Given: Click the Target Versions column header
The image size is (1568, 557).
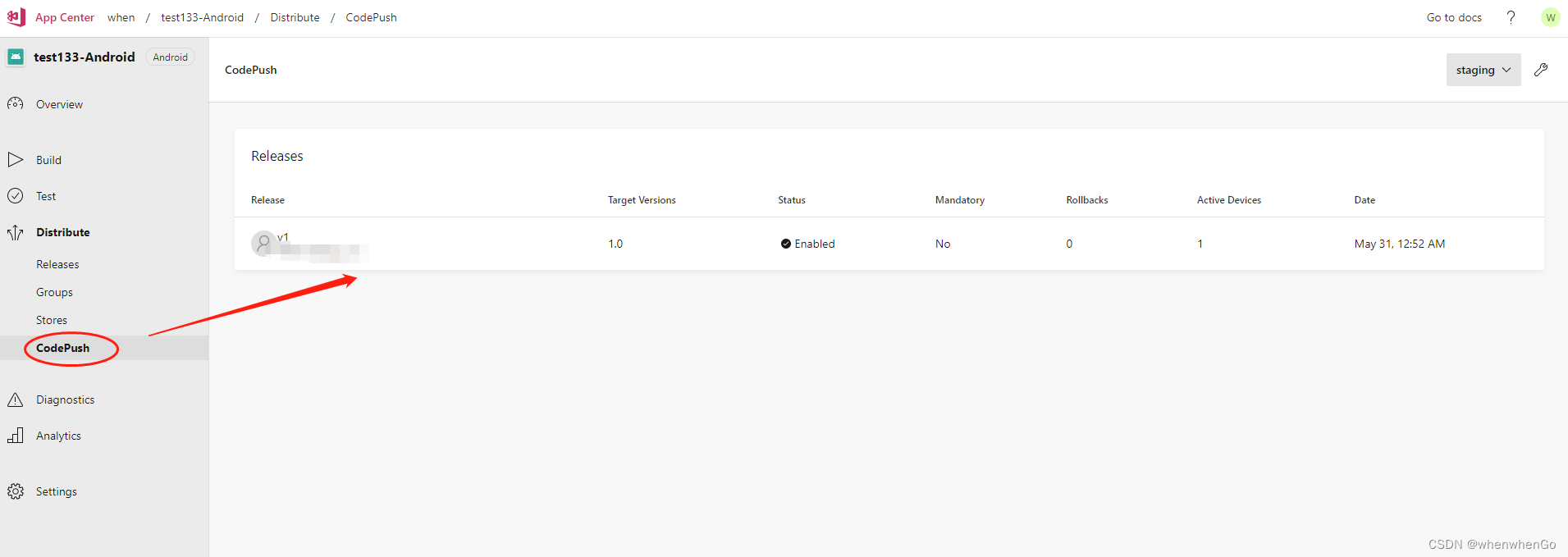Looking at the screenshot, I should (642, 200).
